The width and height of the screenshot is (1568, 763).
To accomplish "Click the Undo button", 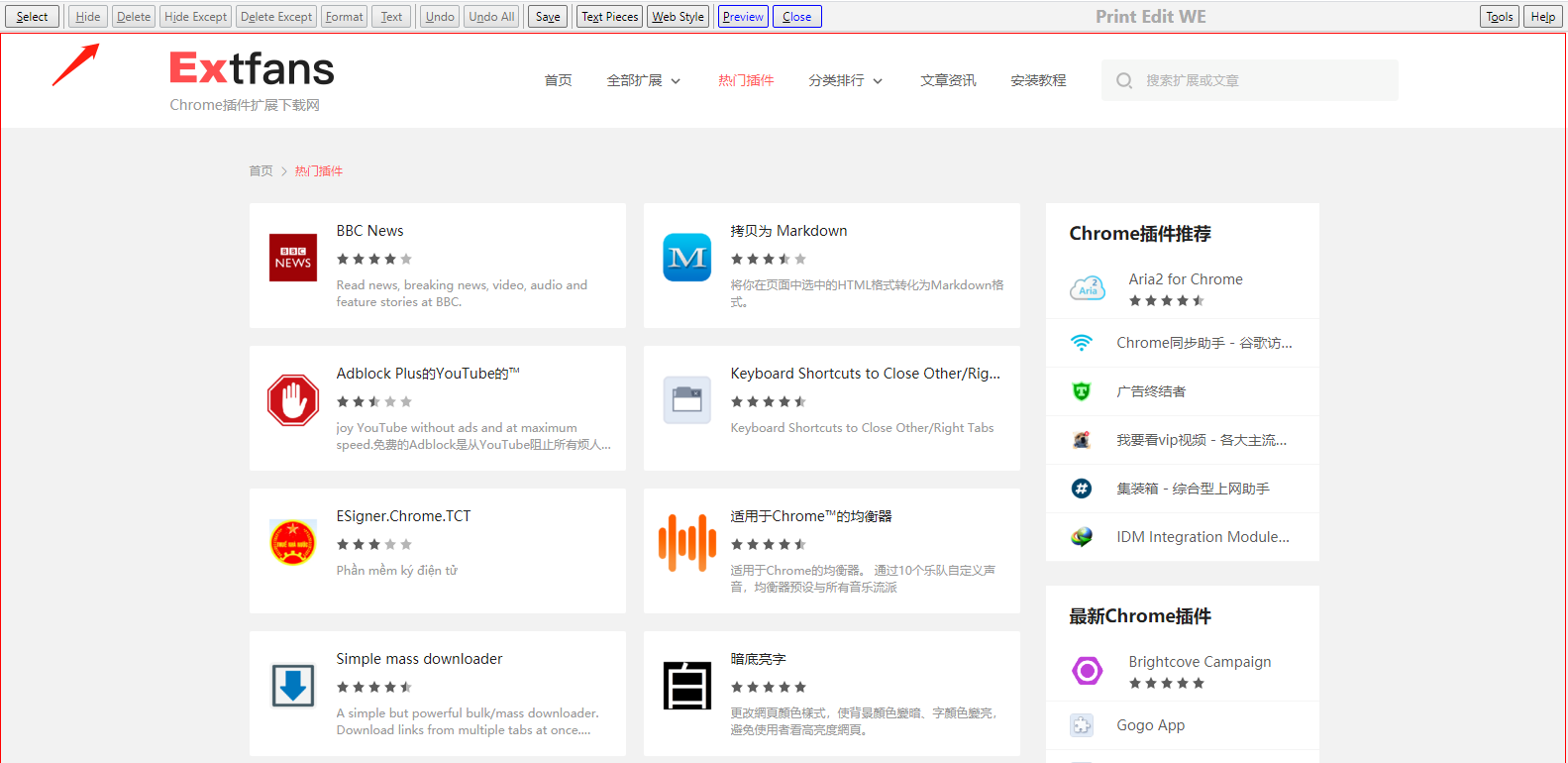I will point(440,17).
